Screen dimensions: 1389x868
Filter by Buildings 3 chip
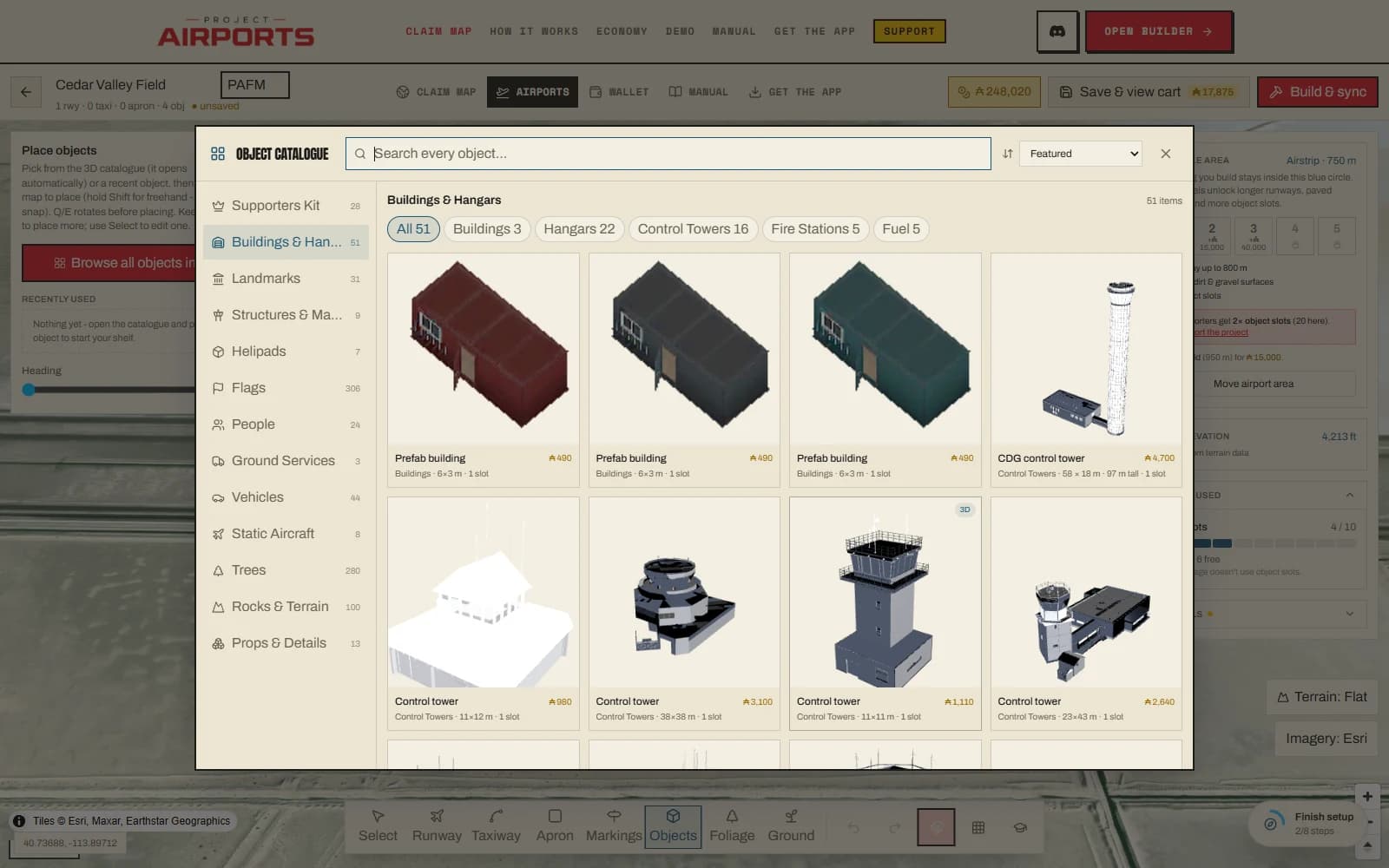(x=487, y=229)
